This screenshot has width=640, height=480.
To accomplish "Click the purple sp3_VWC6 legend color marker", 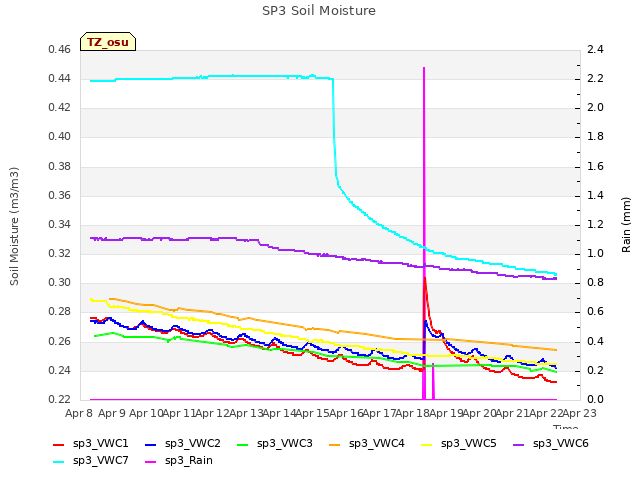I will click(519, 444).
